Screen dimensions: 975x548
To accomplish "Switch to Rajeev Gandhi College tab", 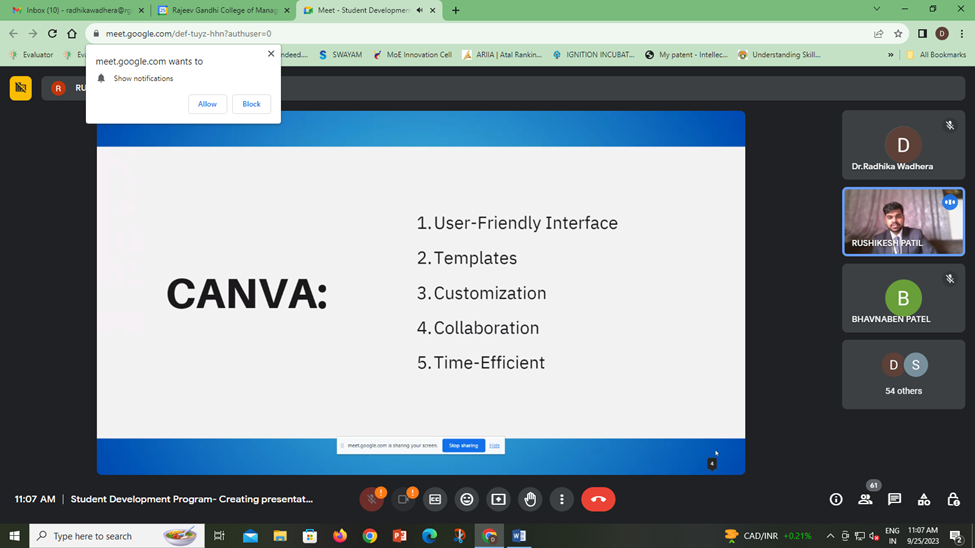I will [x=224, y=10].
